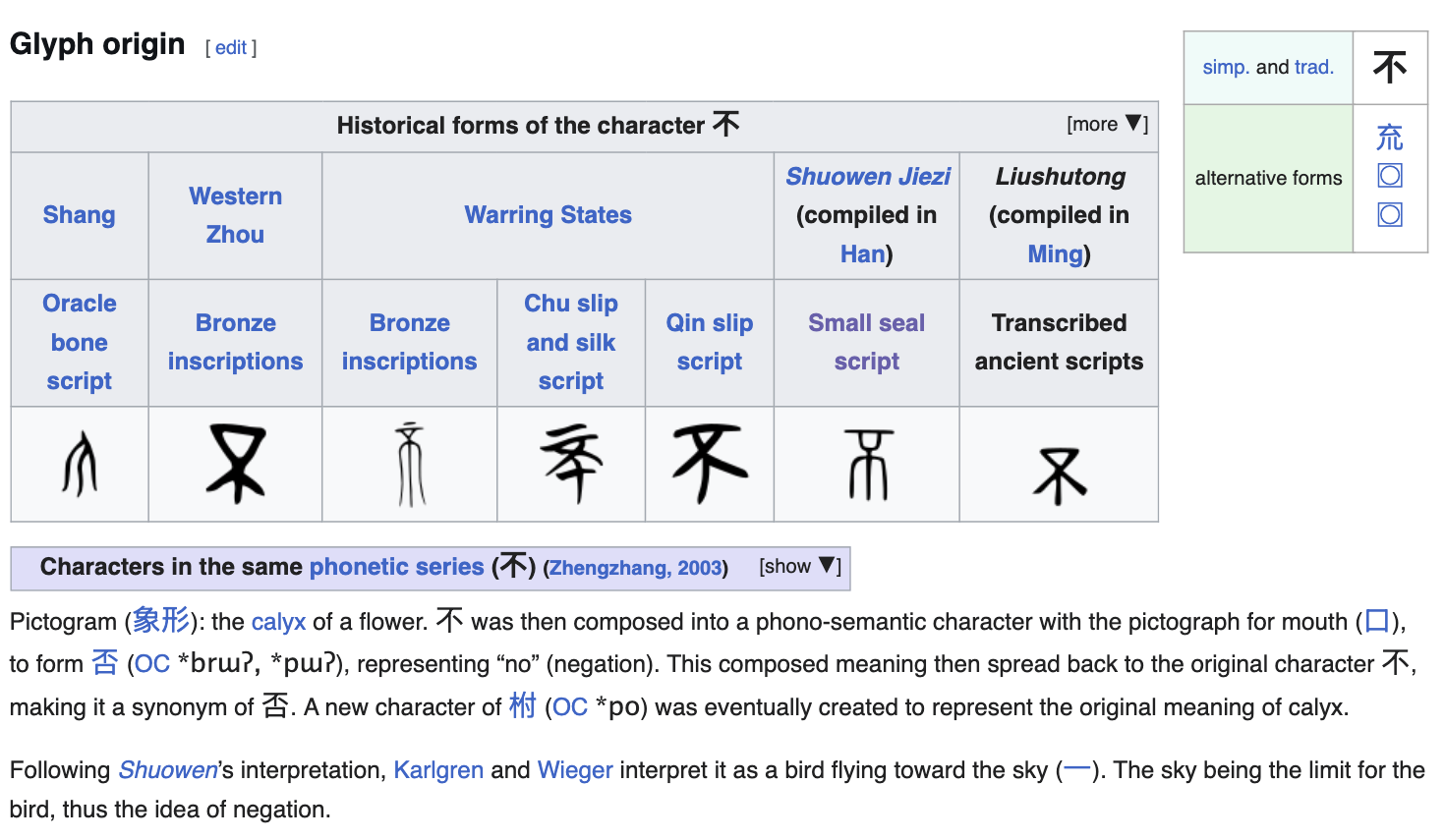Click the Zhengzhang, 2003 reference link
The image size is (1445, 840).
(x=635, y=568)
